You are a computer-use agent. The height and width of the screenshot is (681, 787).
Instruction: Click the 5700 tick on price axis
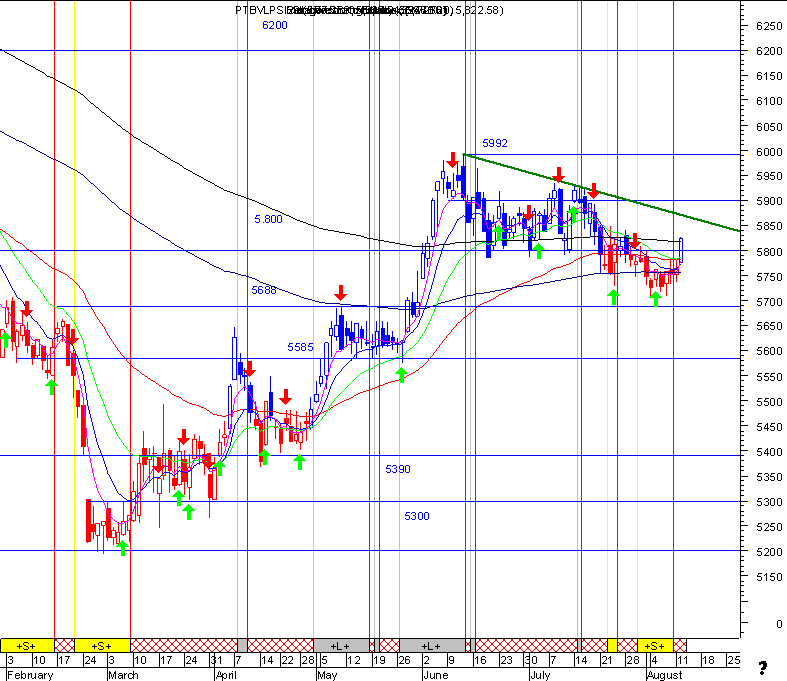pos(769,302)
